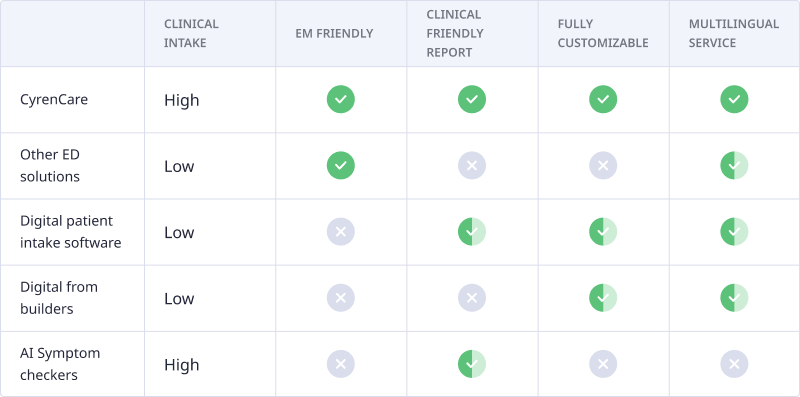800x397 pixels.
Task: Click CyrenCare Multilingual Service checkmark icon
Action: click(x=734, y=100)
